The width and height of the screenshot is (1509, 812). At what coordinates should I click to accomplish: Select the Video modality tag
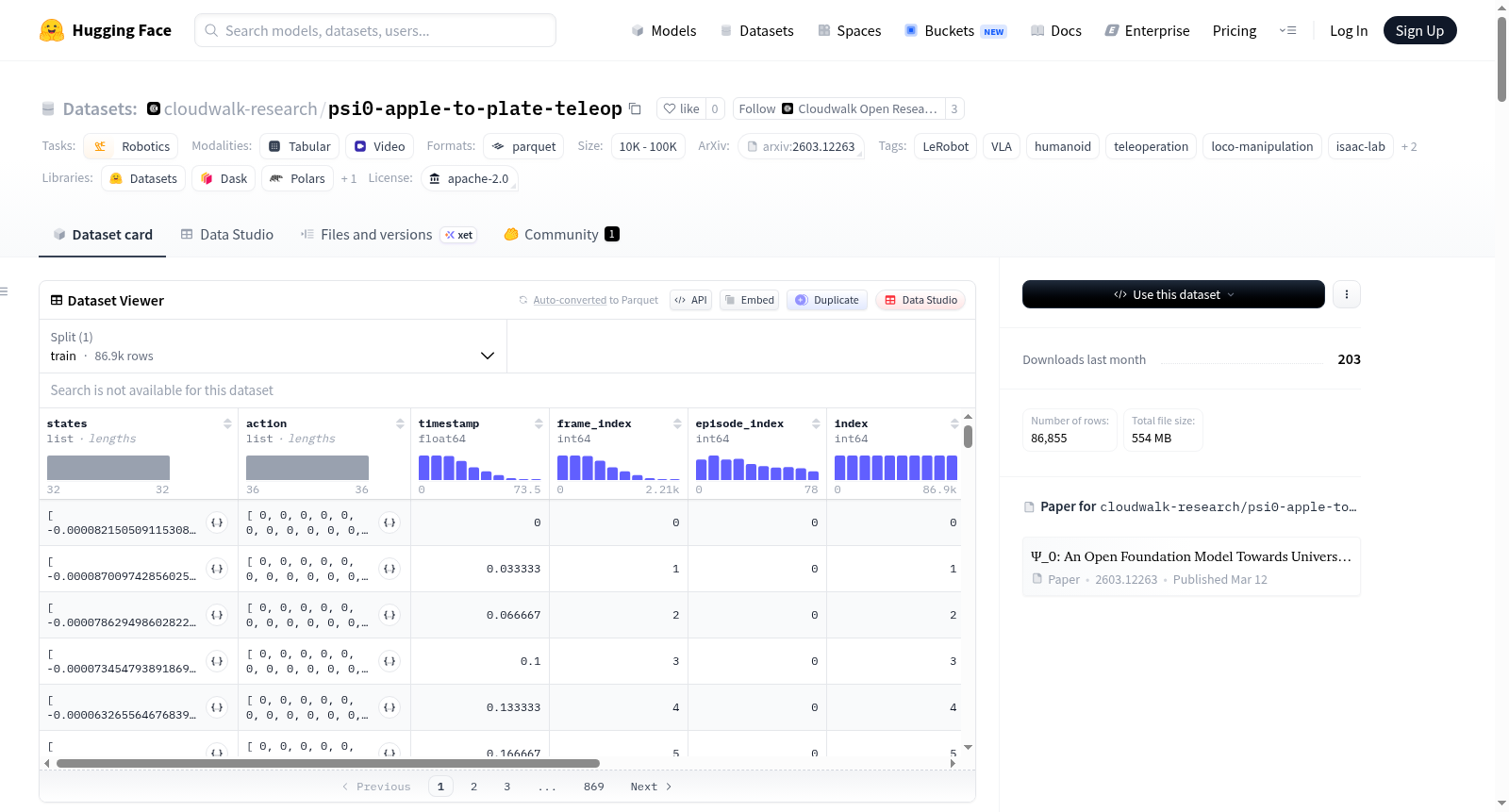[x=379, y=146]
